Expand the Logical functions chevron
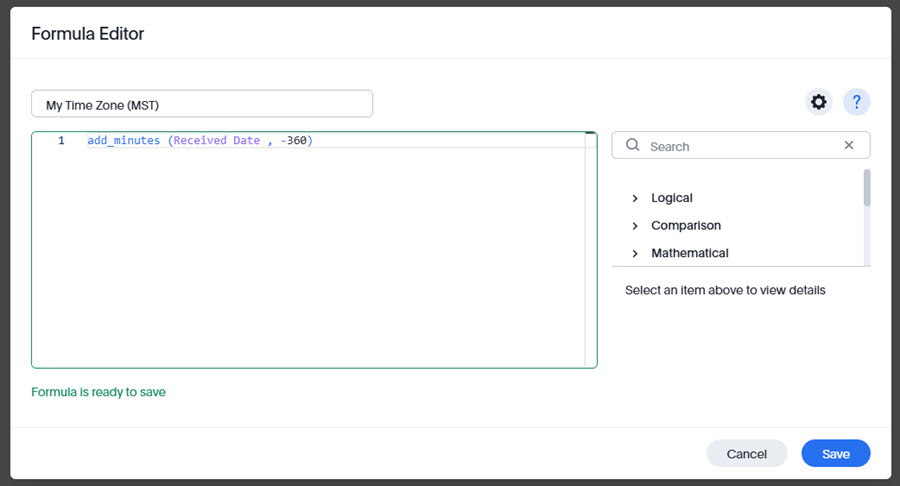The height and width of the screenshot is (486, 900). (x=635, y=198)
